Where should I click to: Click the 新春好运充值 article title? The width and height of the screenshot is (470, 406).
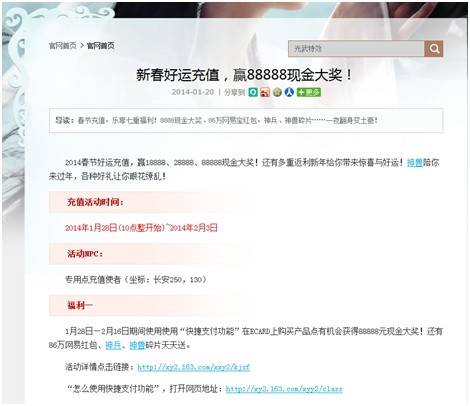[x=244, y=75]
